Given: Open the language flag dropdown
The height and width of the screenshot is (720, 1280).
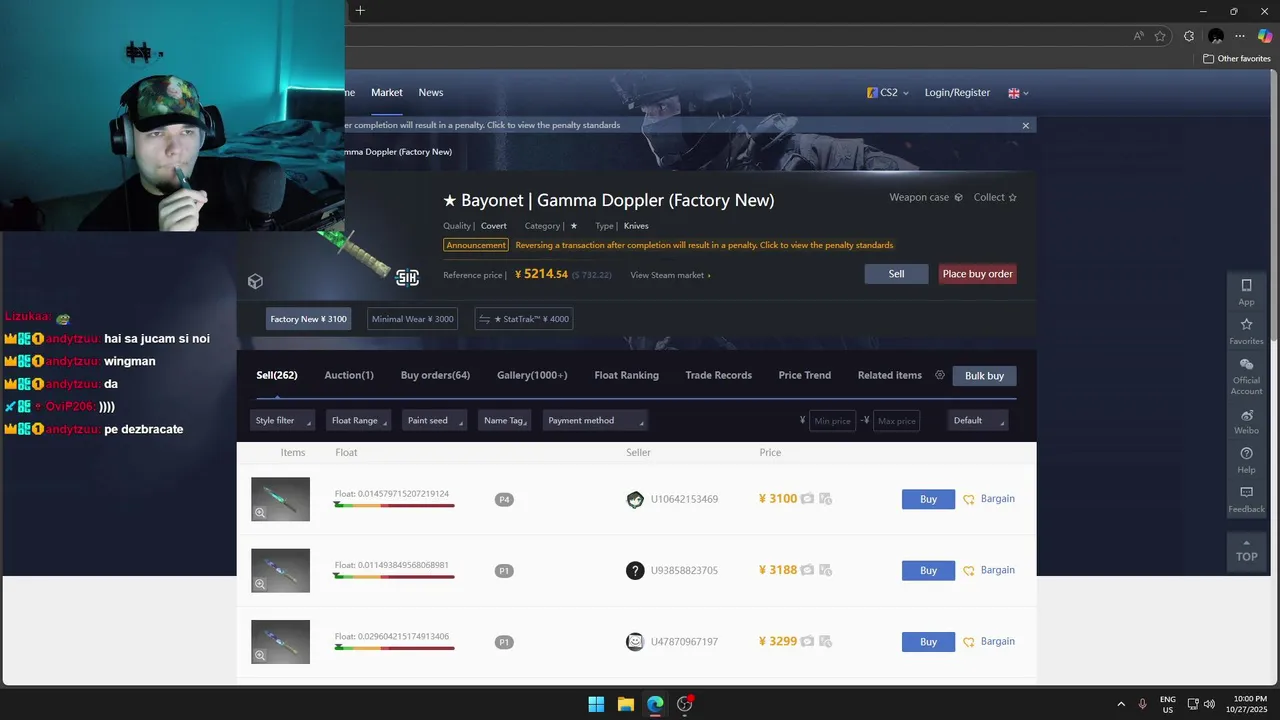Looking at the screenshot, I should tap(1018, 93).
